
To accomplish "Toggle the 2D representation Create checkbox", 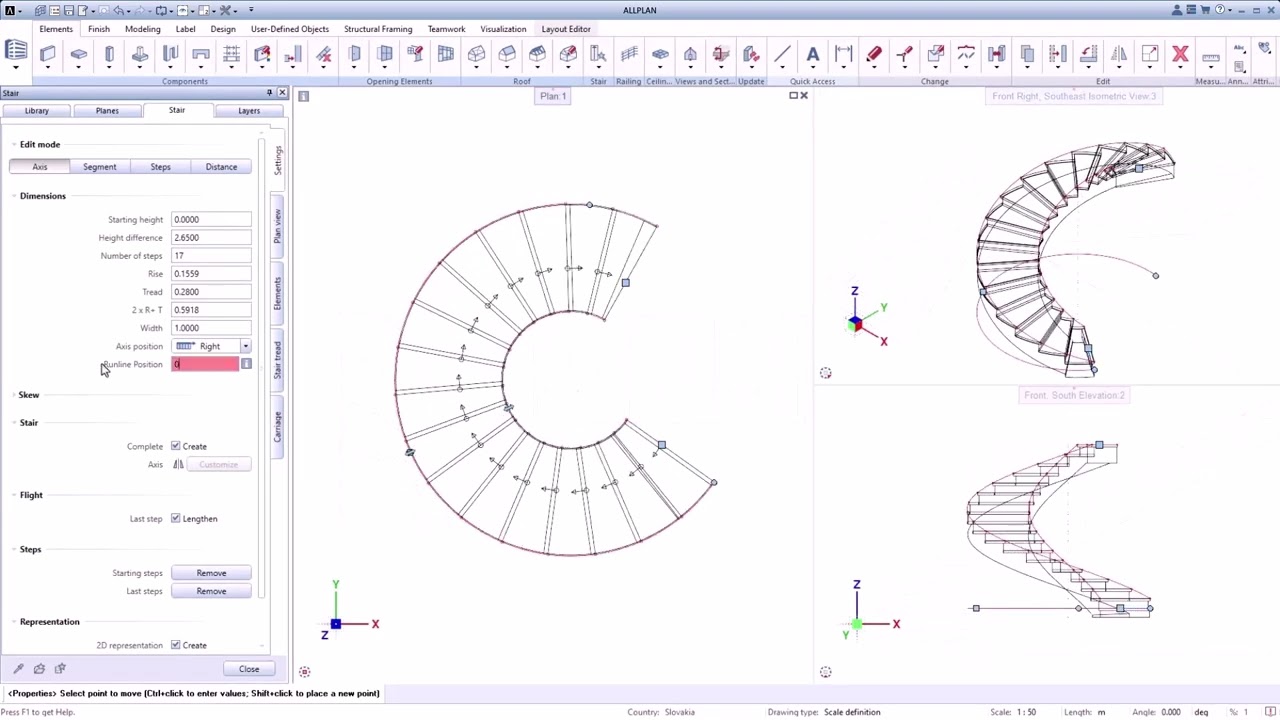I will [x=176, y=645].
